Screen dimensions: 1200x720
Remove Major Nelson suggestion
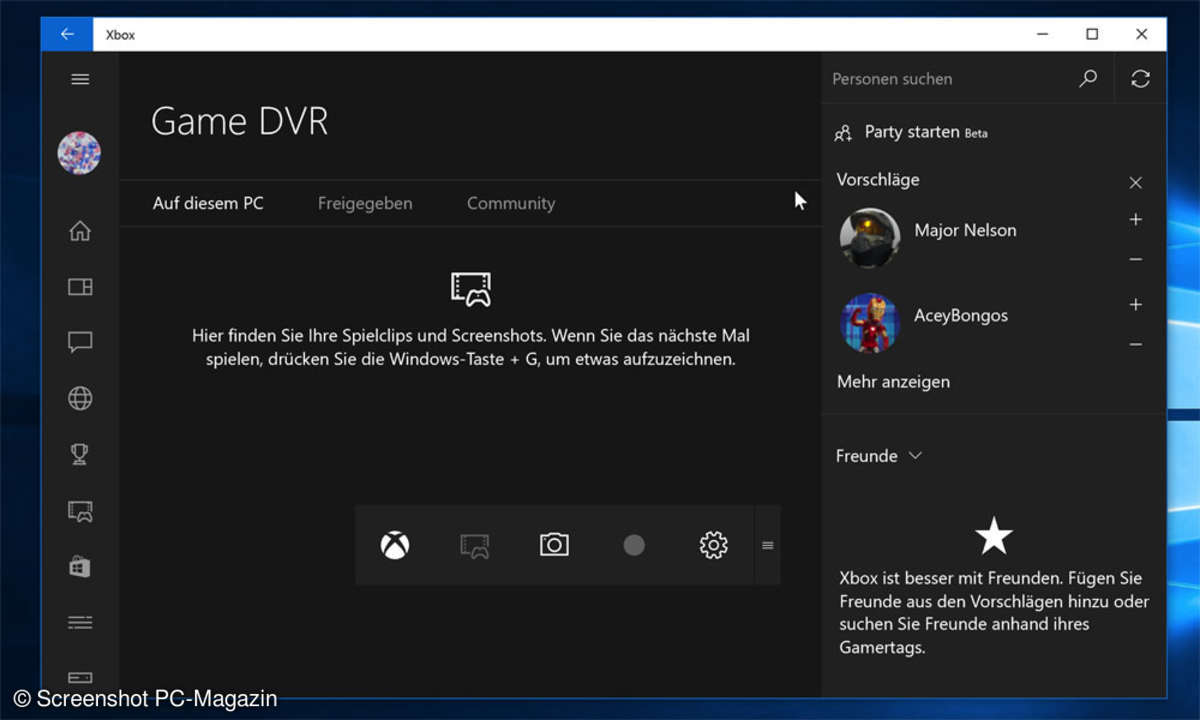pos(1135,259)
